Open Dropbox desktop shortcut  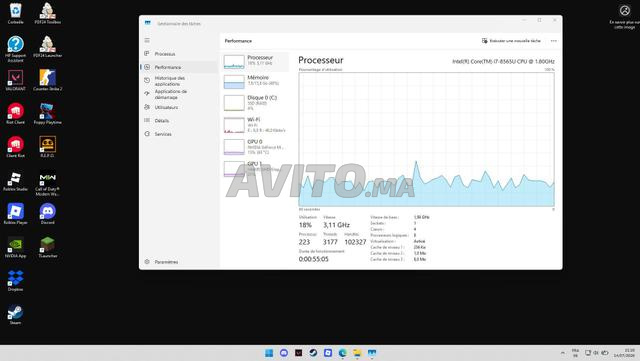16,281
